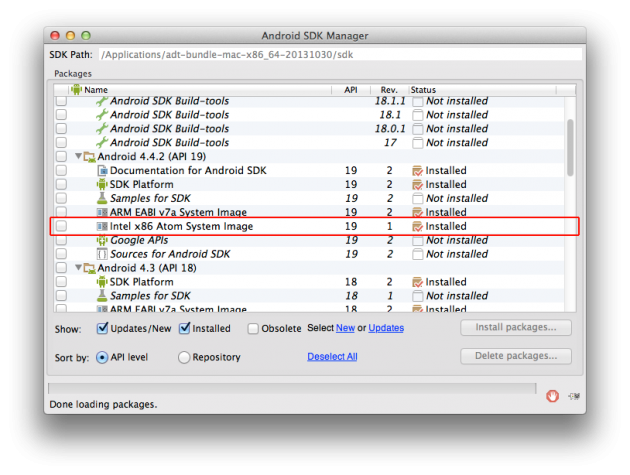
Task: Collapse the Android 4.3 (API 18) group
Action: [79, 269]
